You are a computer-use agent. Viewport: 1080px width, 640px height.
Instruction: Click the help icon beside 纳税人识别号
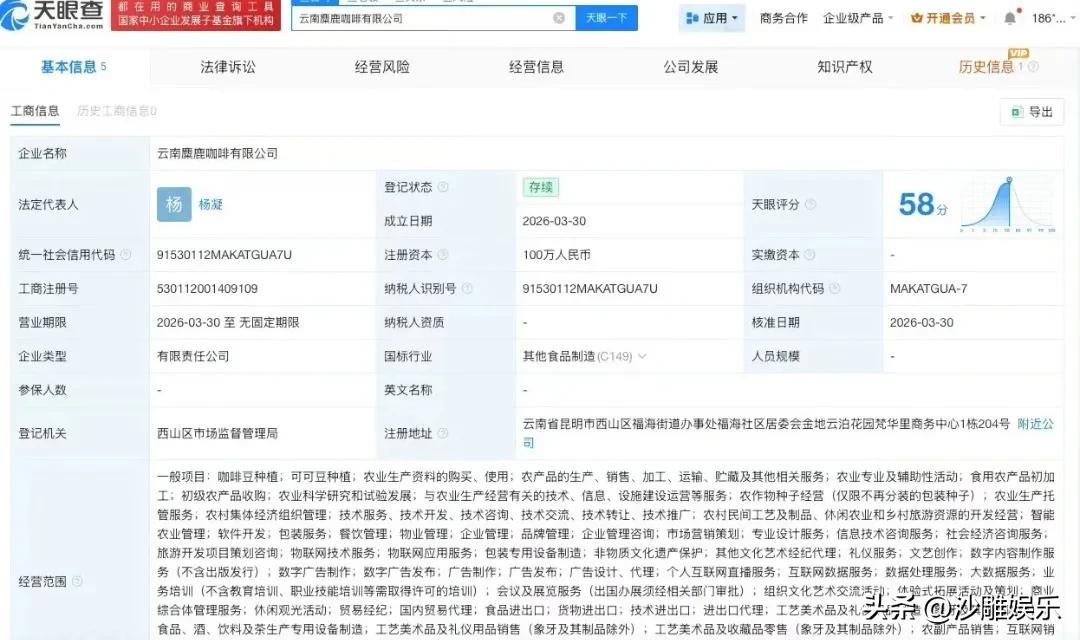coord(467,289)
